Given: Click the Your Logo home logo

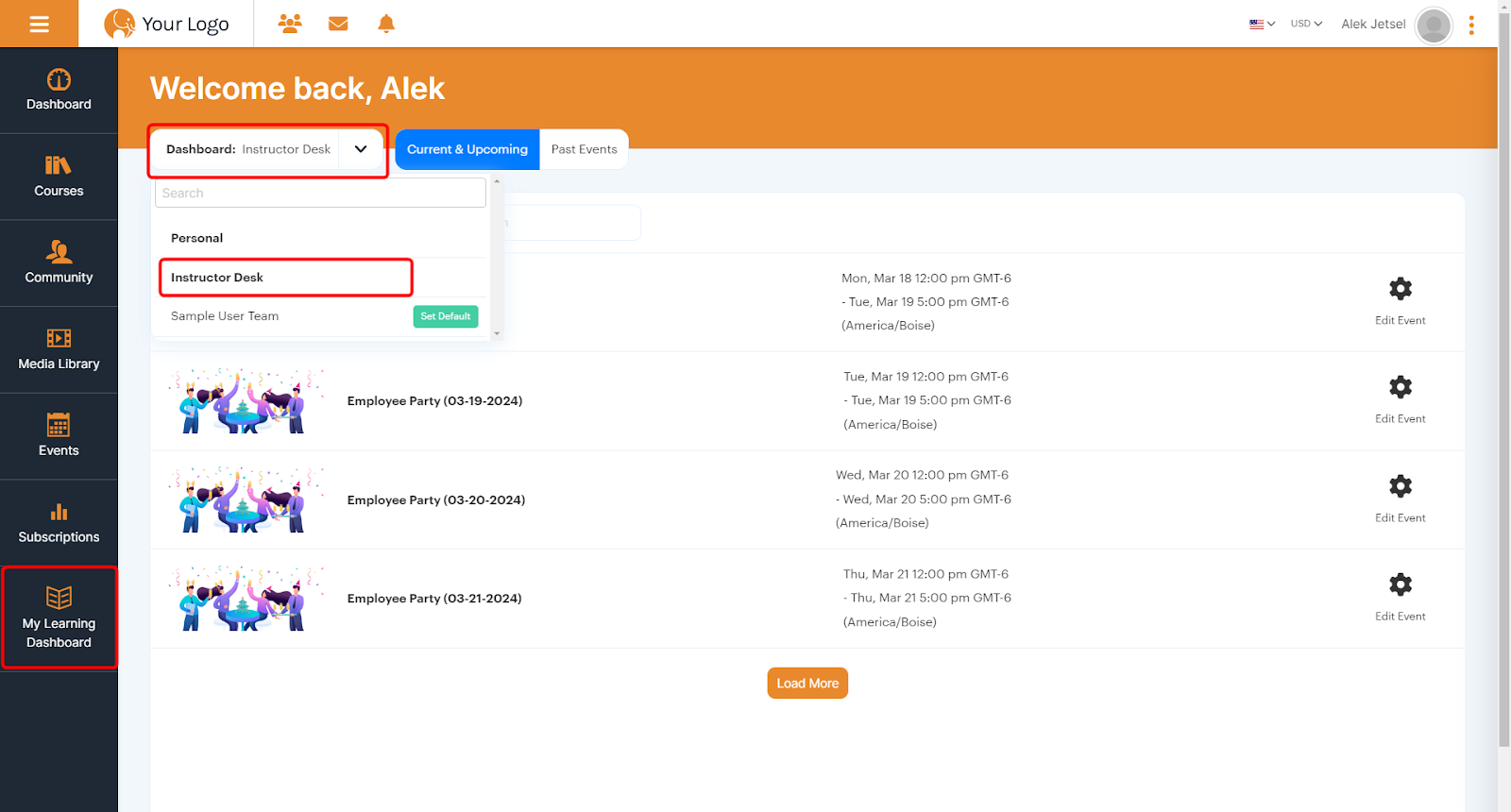Looking at the screenshot, I should pos(166,24).
